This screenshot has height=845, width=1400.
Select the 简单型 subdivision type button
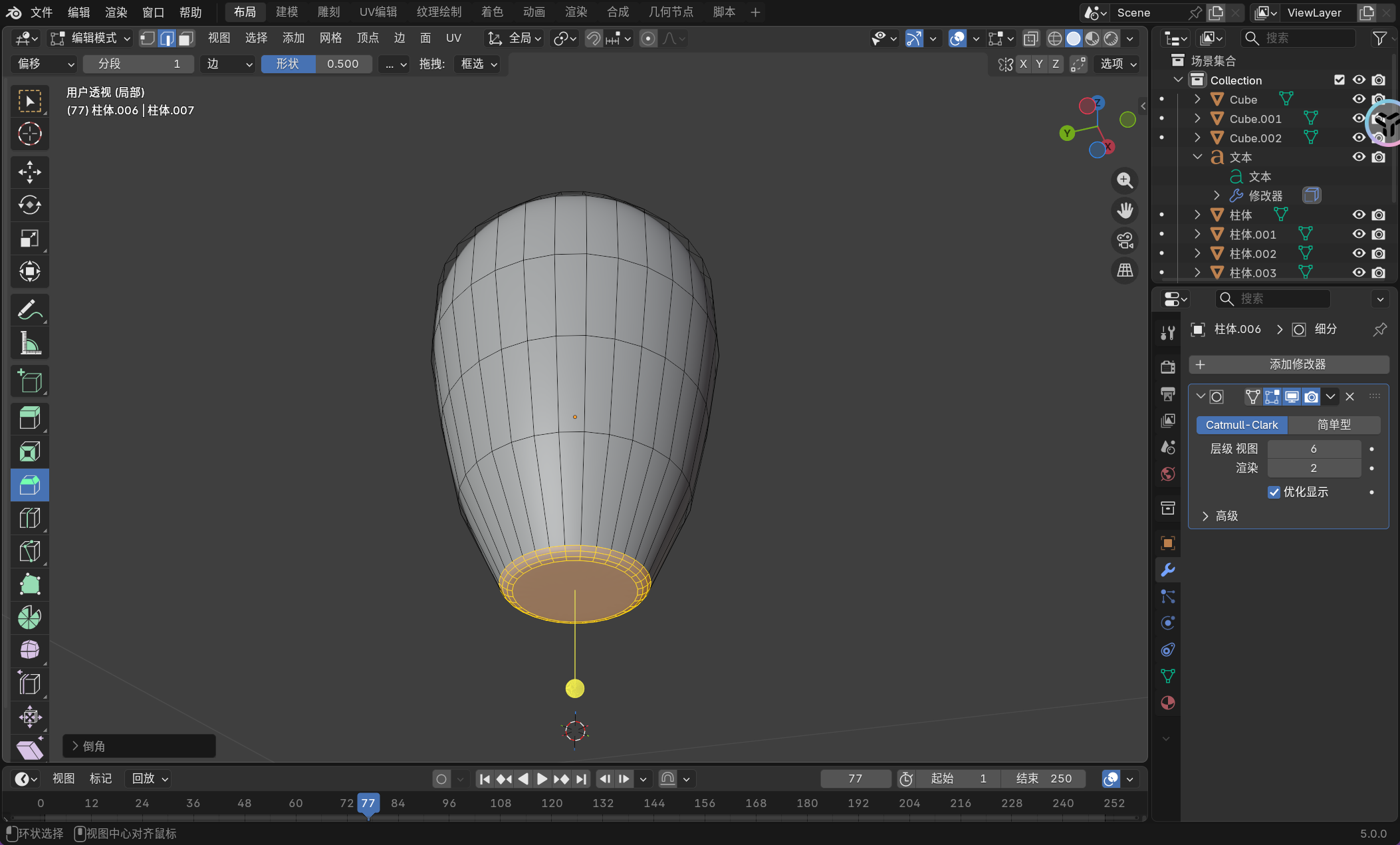pos(1334,425)
